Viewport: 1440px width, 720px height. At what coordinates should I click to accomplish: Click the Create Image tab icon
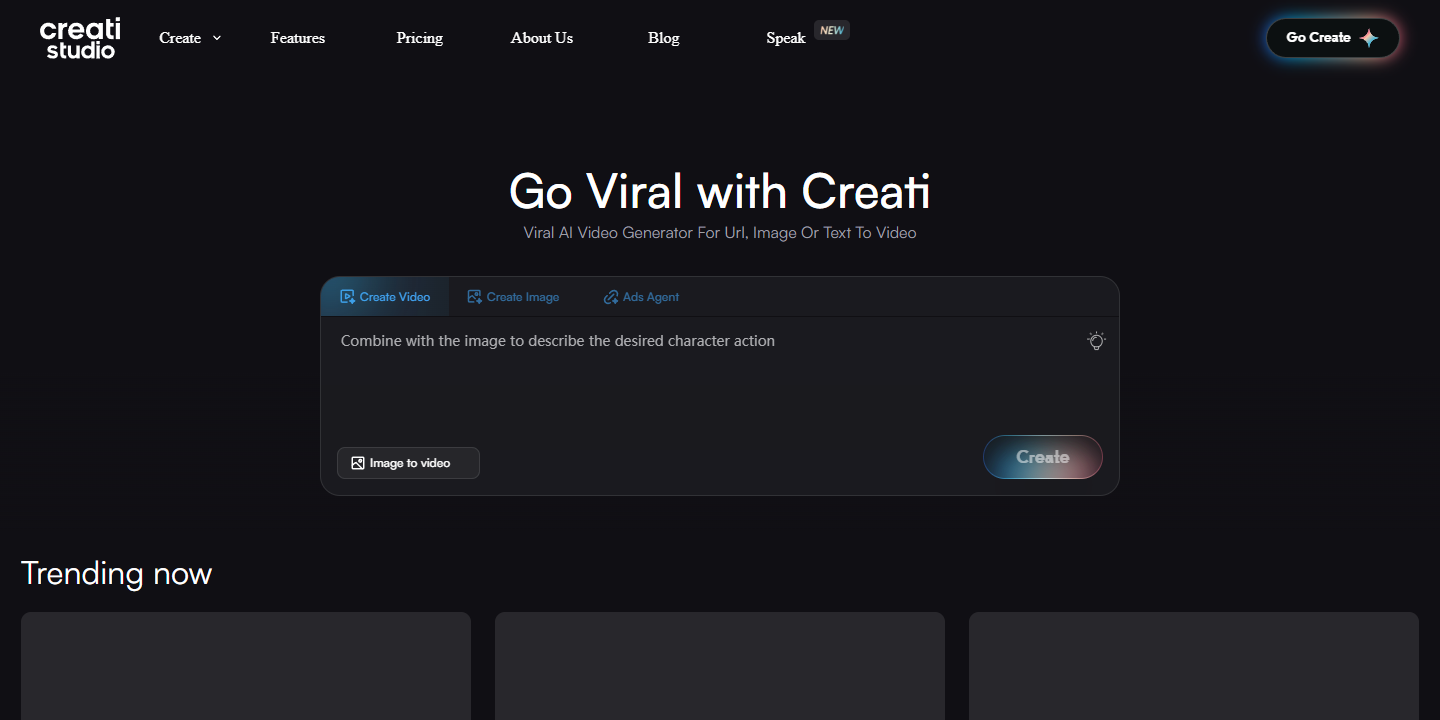pyautogui.click(x=475, y=297)
